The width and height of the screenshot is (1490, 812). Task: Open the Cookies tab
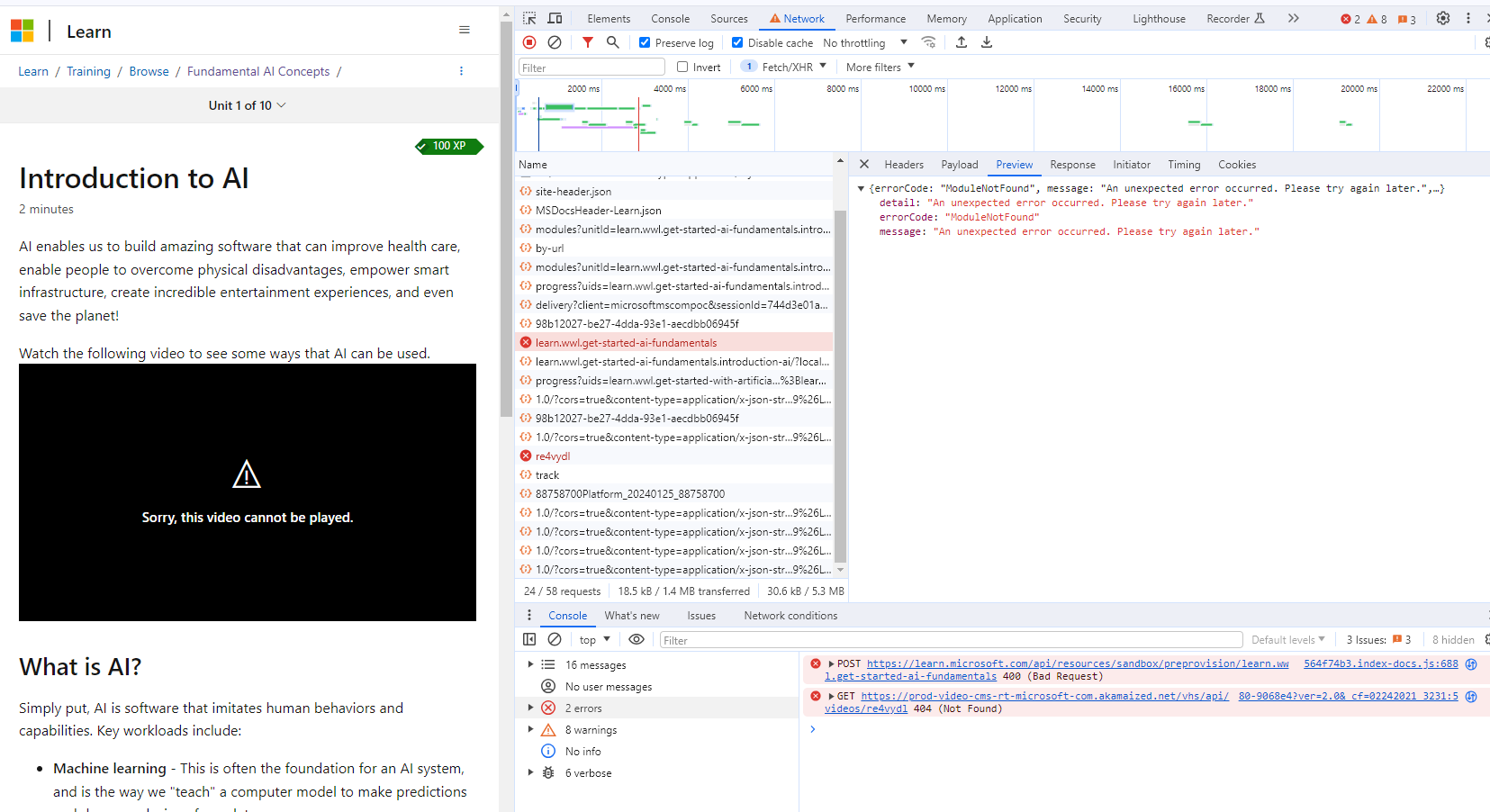tap(1237, 165)
